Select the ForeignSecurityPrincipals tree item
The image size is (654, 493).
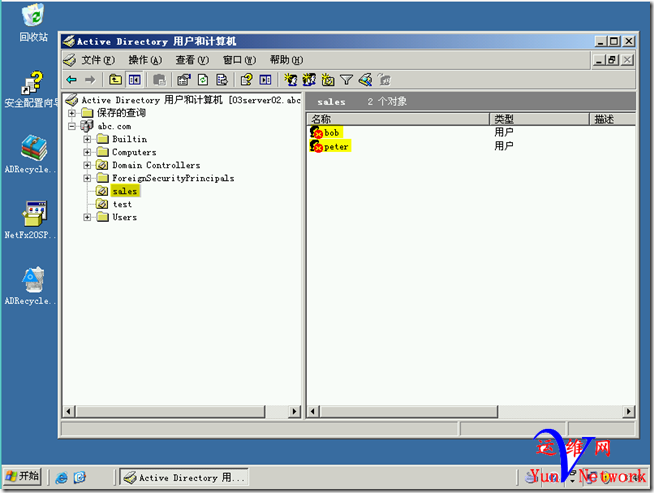point(173,178)
